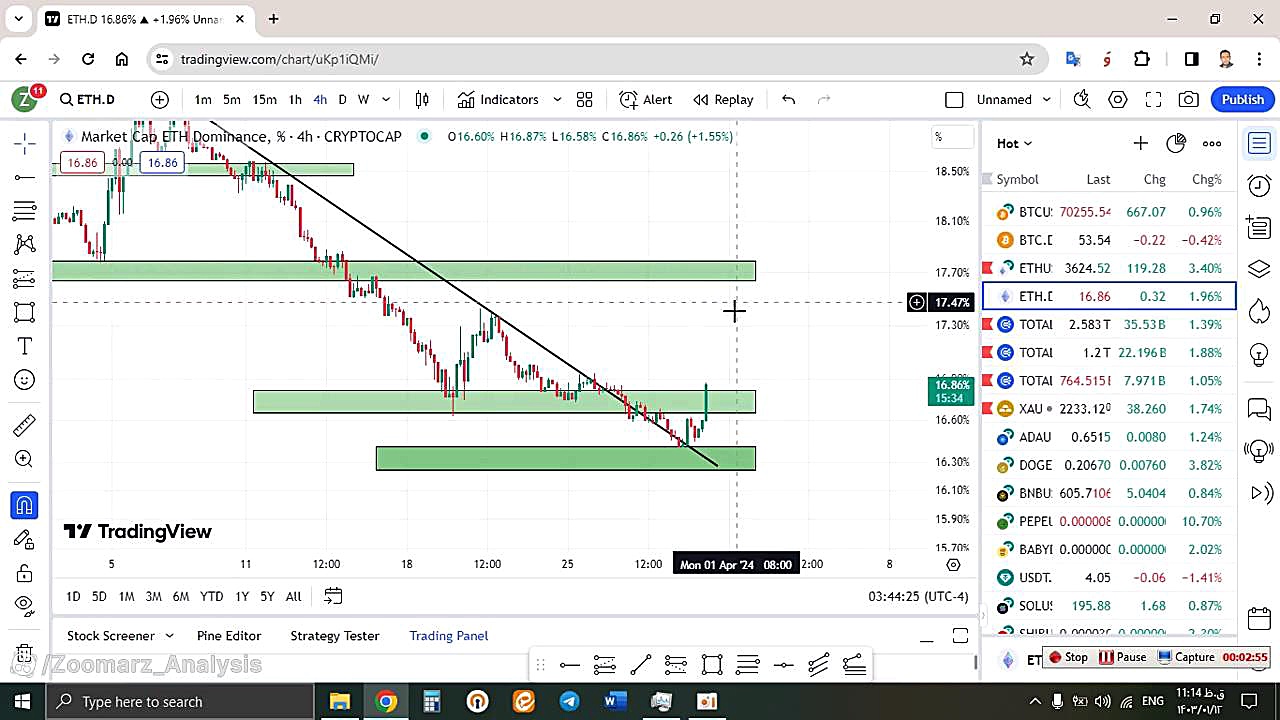Select the daily D timeframe
Viewport: 1280px width, 720px height.
342,99
